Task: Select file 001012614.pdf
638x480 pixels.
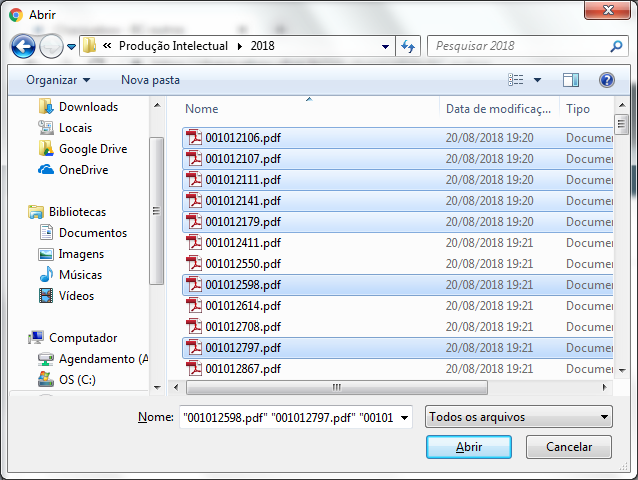Action: (x=398, y=306)
